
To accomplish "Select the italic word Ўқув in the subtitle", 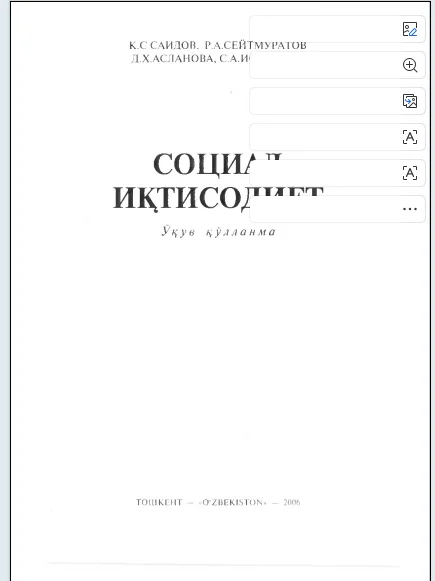I will [x=178, y=232].
